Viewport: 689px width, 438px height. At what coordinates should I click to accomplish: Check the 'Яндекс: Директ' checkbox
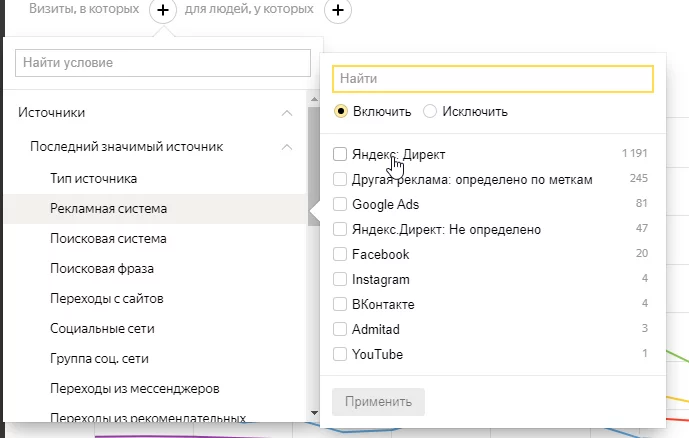(x=340, y=154)
